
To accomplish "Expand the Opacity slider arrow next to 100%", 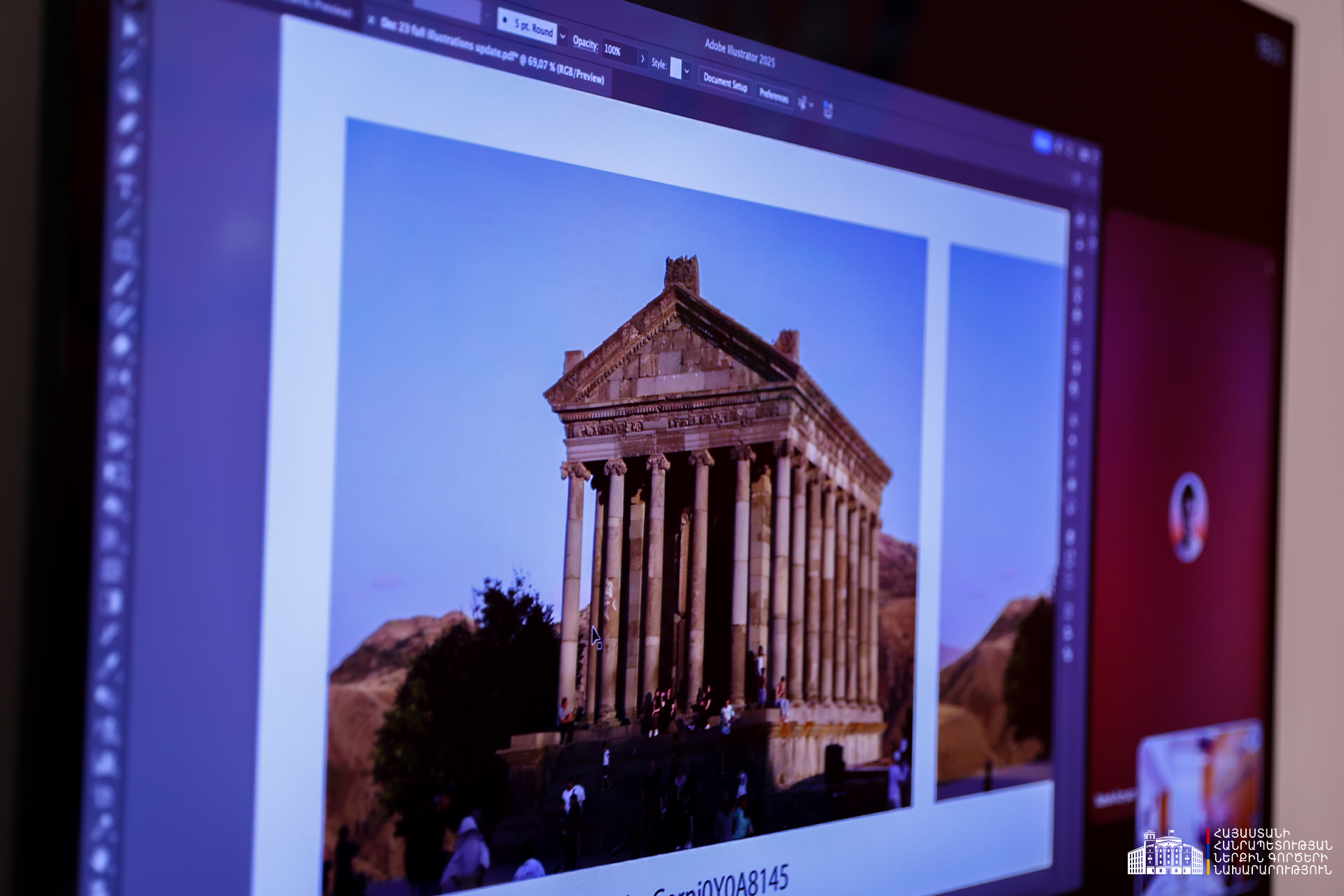I will (643, 59).
